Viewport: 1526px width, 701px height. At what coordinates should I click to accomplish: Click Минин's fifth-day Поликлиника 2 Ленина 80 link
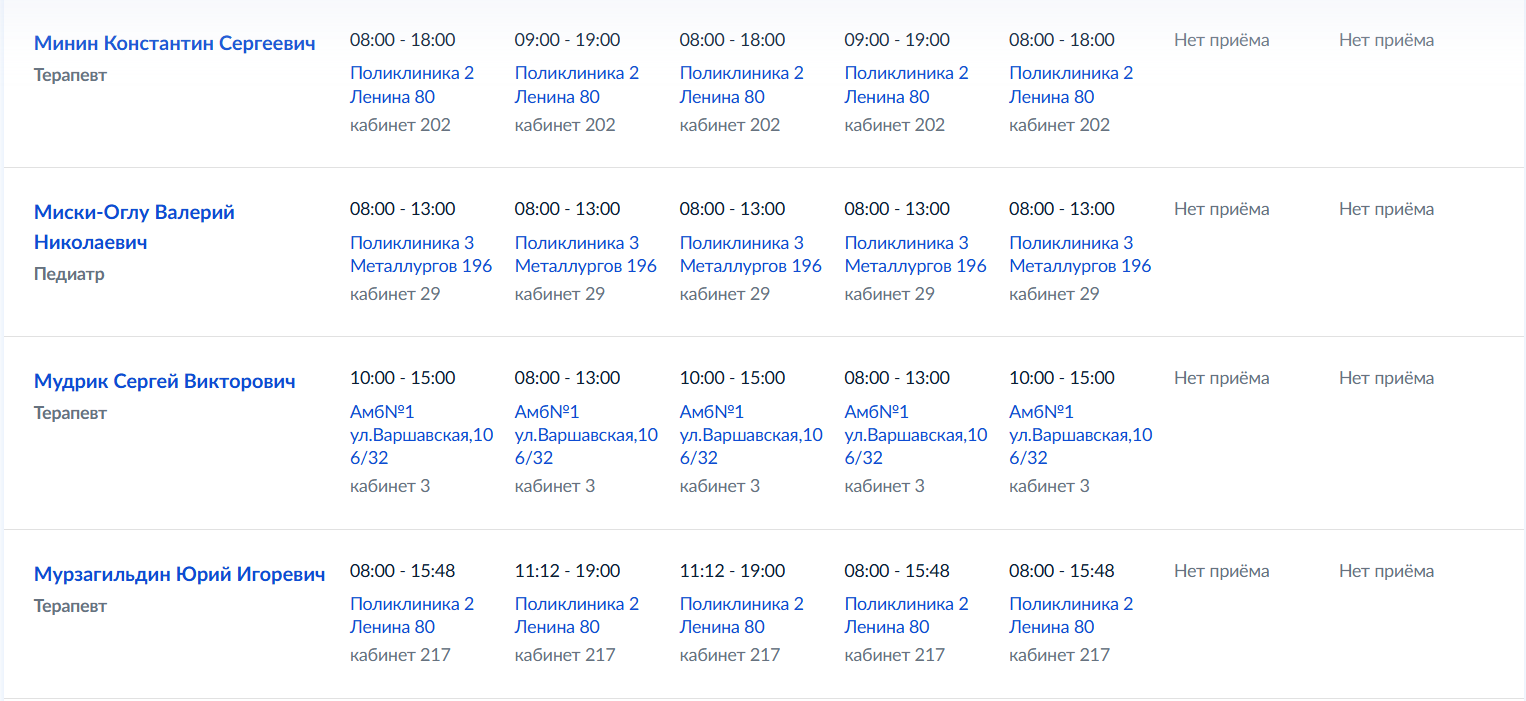1071,85
